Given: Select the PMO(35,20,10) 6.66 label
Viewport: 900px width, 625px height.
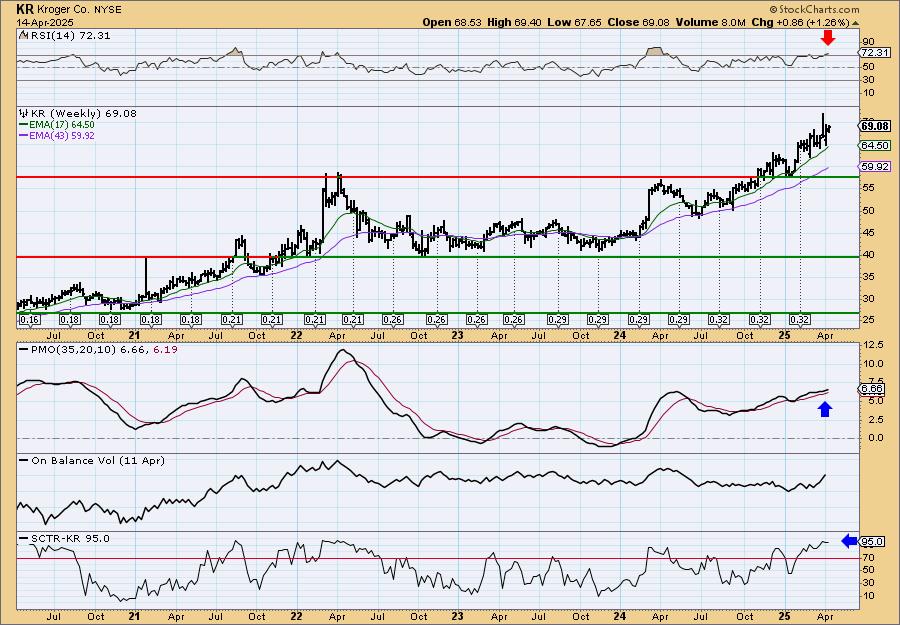Looking at the screenshot, I should click(90, 348).
